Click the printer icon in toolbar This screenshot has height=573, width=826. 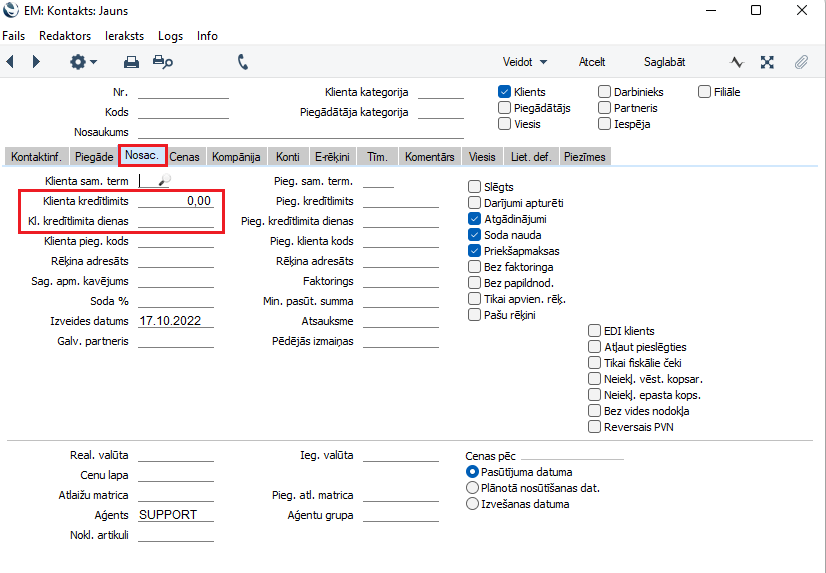pos(131,62)
